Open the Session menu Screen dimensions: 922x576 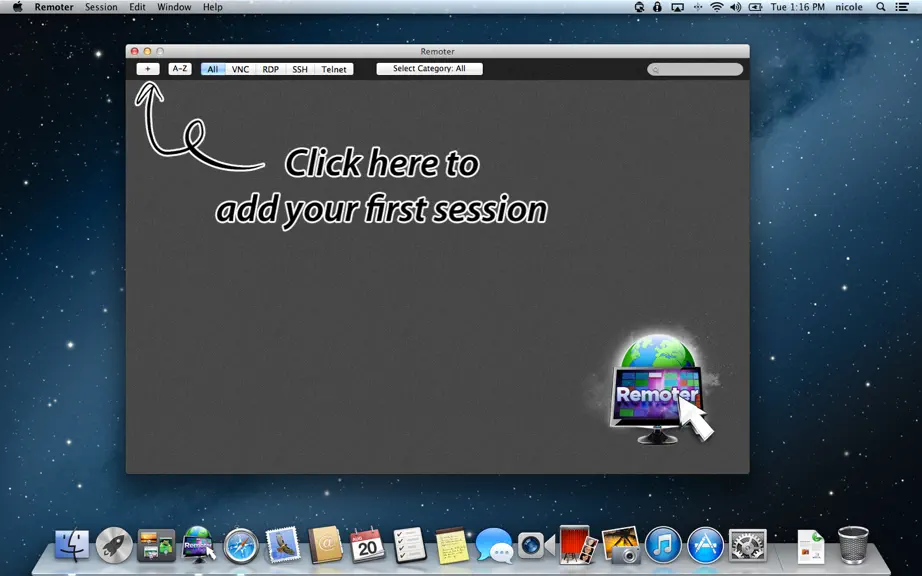tap(101, 7)
